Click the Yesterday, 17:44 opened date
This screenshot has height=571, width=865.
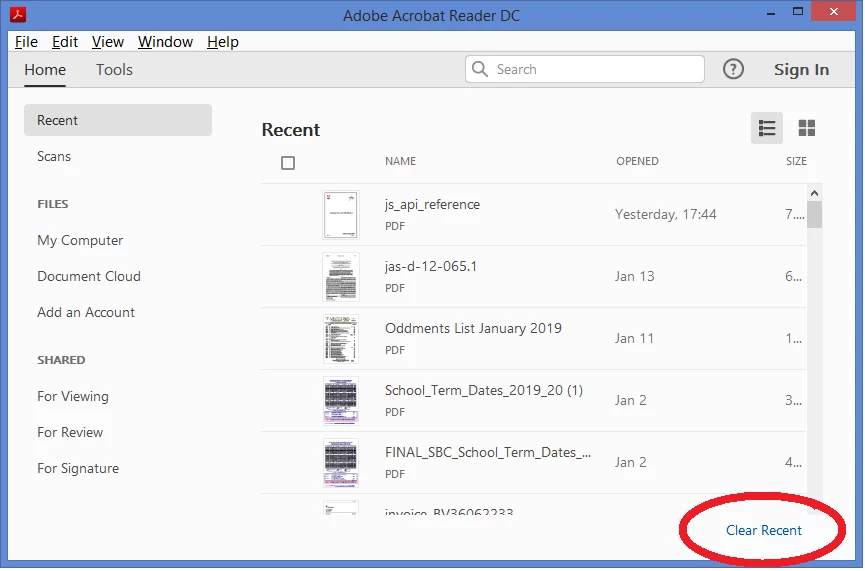(x=665, y=215)
